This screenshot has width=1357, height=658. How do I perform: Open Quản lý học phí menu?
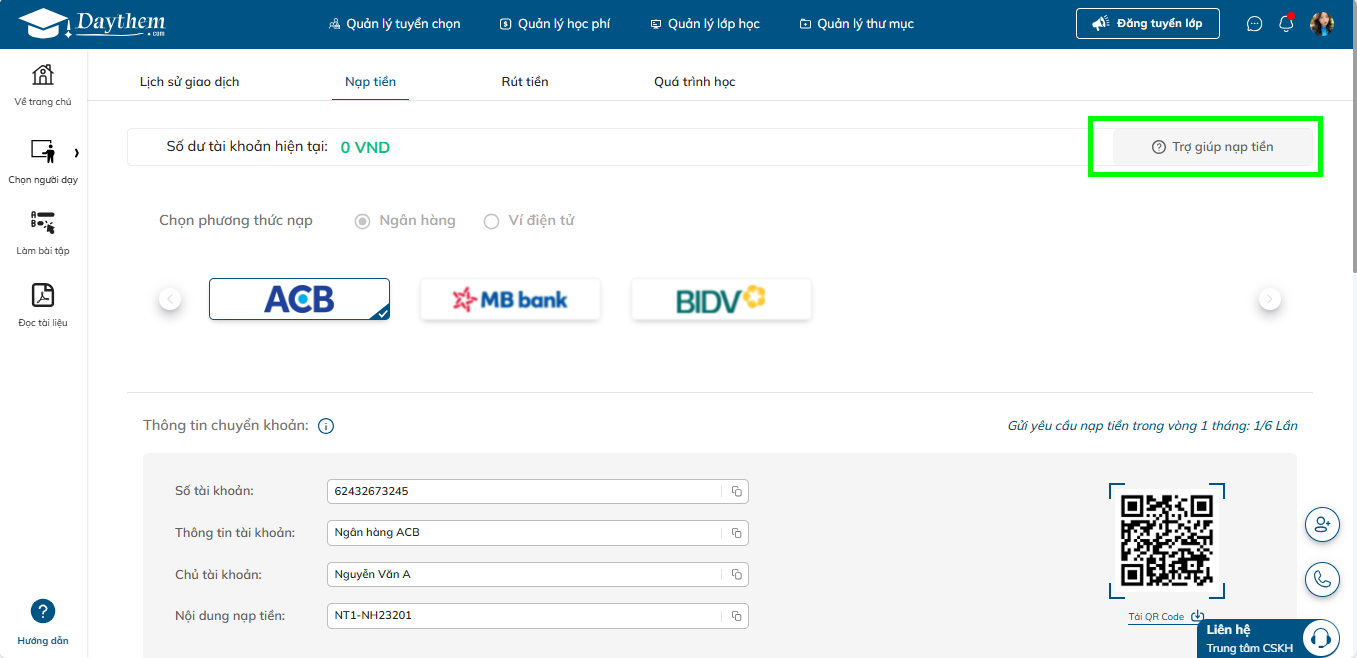point(555,24)
